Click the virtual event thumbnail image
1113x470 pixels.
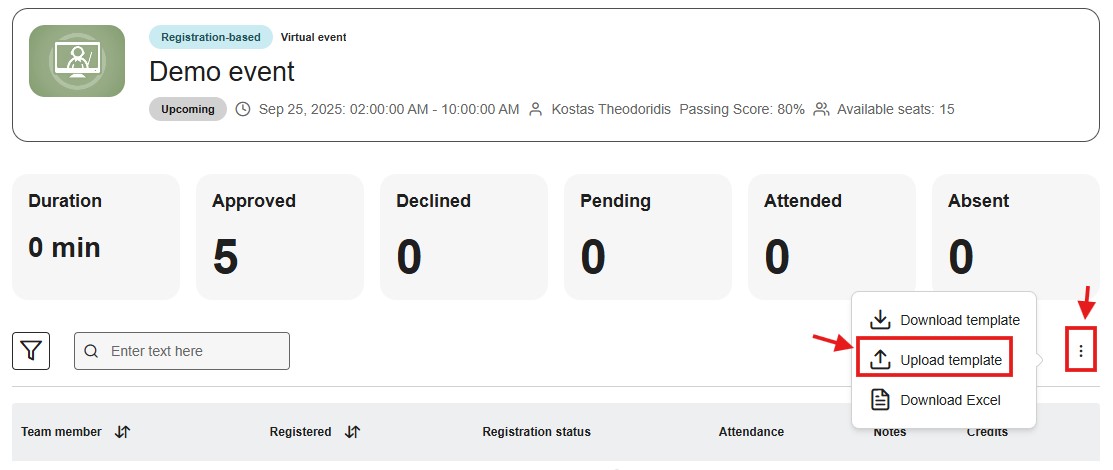coord(77,61)
